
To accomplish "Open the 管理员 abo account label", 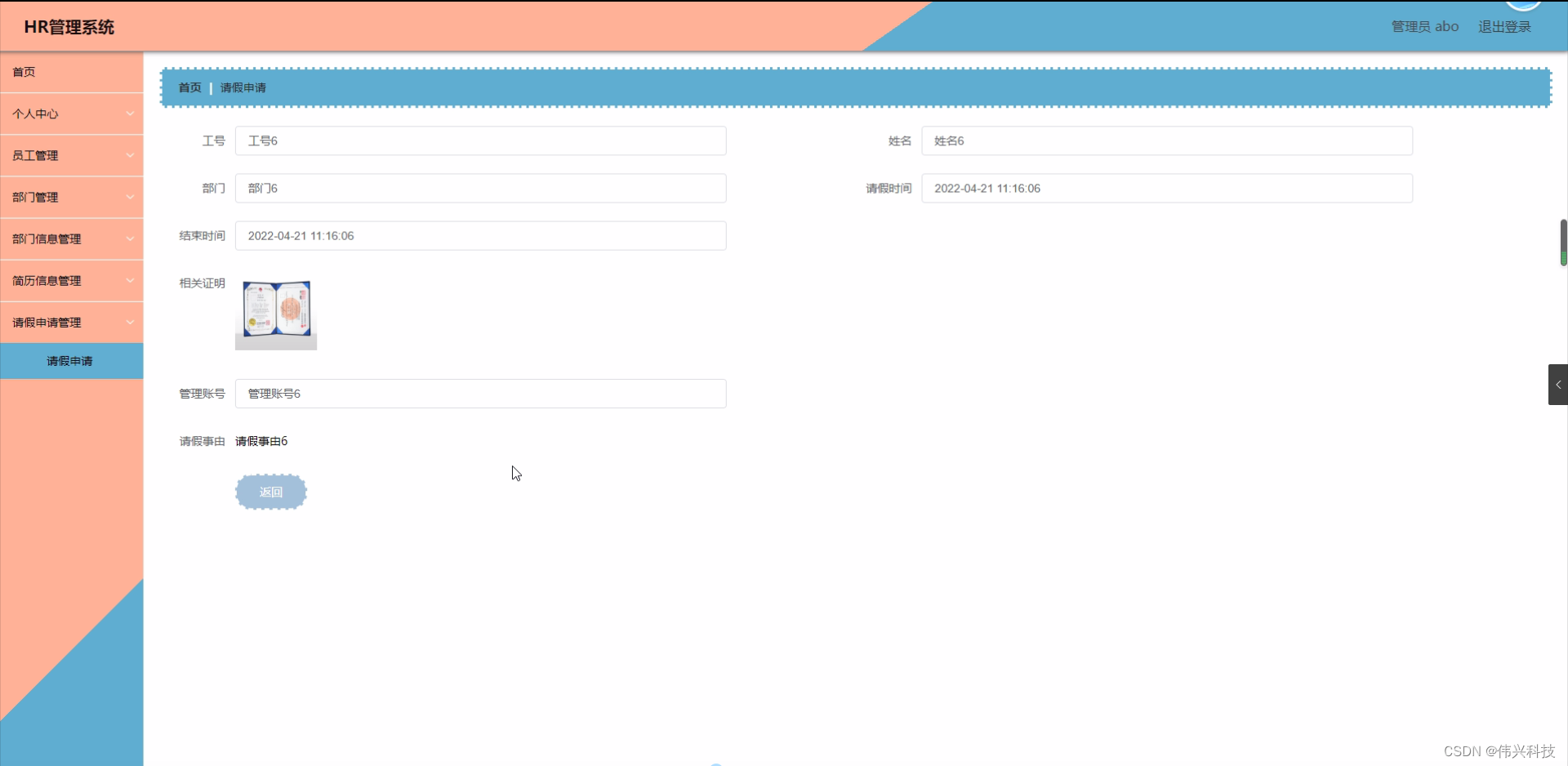I will click(x=1424, y=25).
